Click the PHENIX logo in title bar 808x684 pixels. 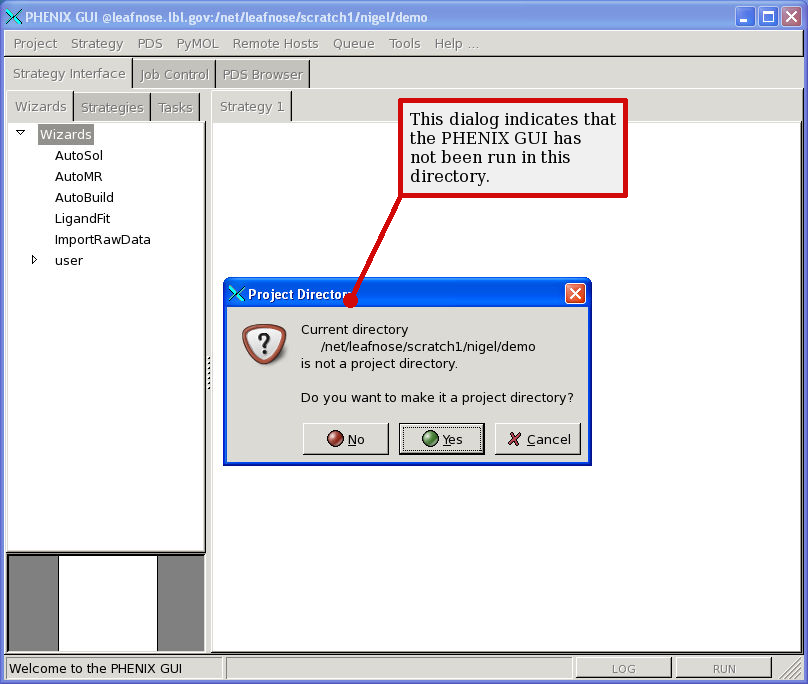(x=14, y=16)
